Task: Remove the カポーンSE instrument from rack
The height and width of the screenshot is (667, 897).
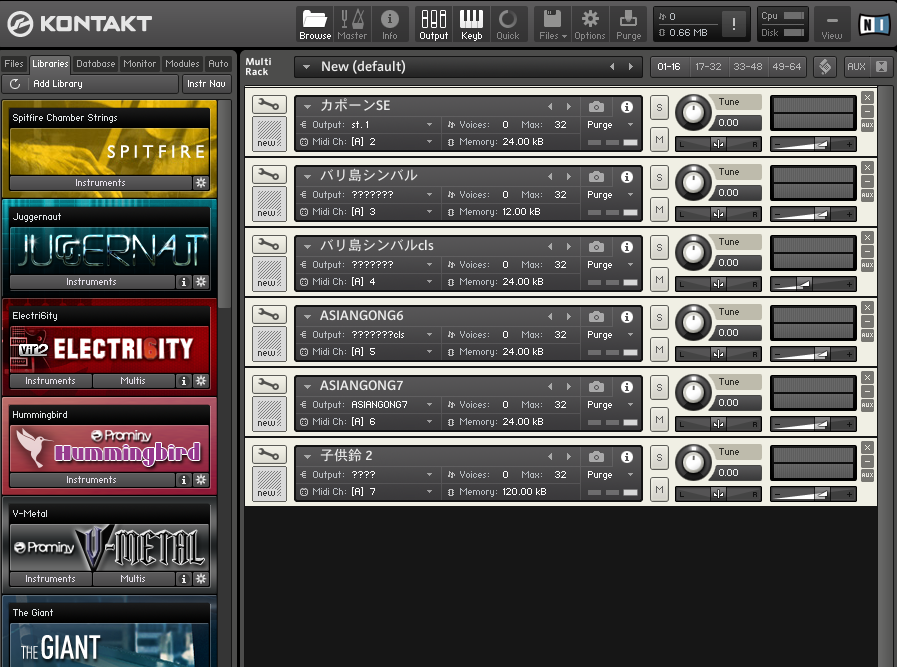Action: pos(867,98)
